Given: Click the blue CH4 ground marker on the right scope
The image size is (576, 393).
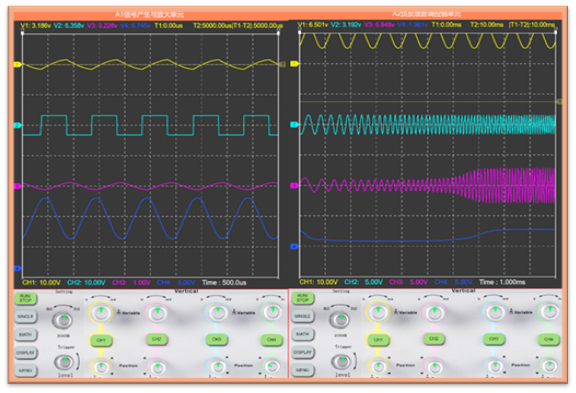Looking at the screenshot, I should (x=294, y=246).
